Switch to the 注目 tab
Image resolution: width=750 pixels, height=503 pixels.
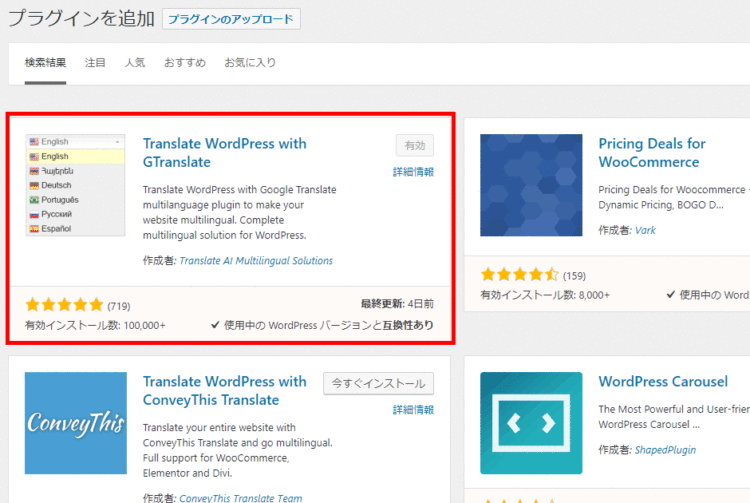95,62
